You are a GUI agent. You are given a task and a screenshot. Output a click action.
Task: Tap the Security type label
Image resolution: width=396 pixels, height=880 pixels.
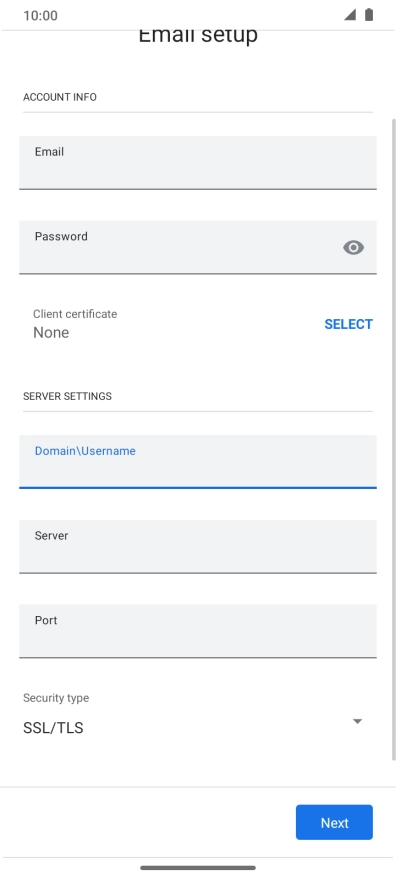[56, 698]
